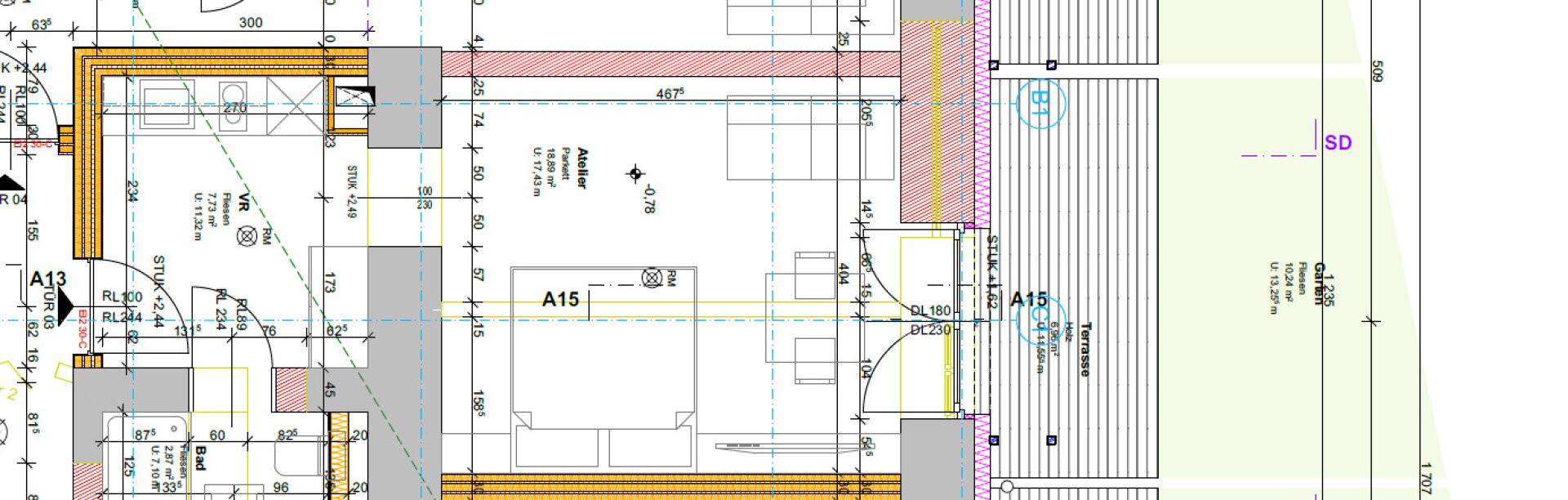Click the STUK +2,49 height note
1568x500 pixels.
pyautogui.click(x=353, y=192)
